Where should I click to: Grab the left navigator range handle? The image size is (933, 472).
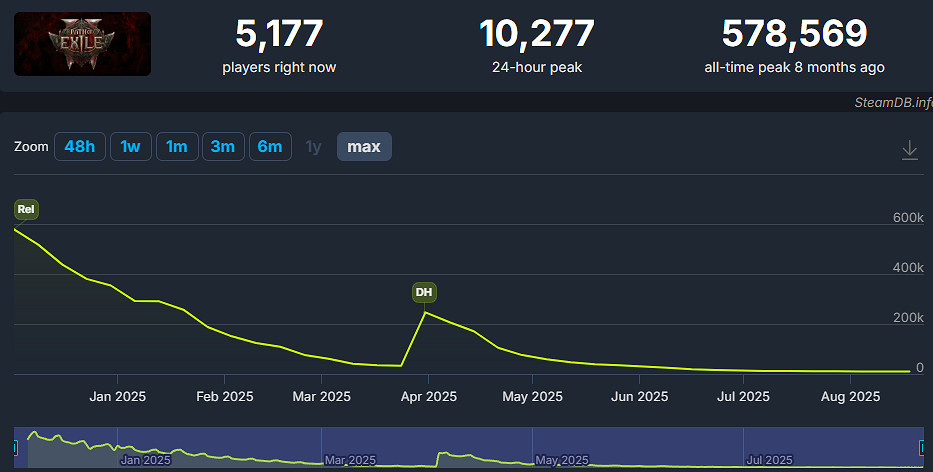(x=15, y=446)
